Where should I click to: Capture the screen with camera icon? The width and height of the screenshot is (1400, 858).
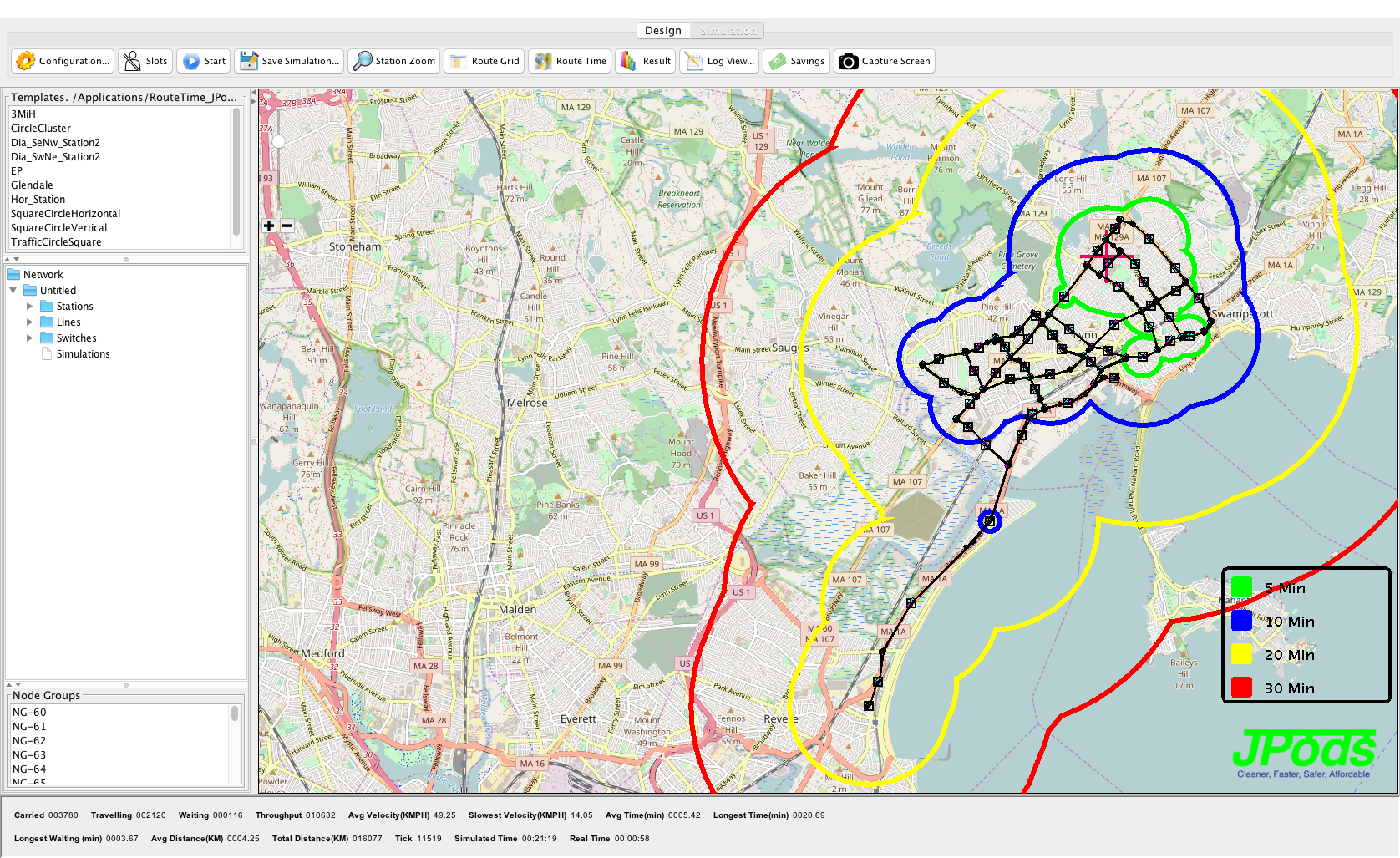(x=849, y=61)
